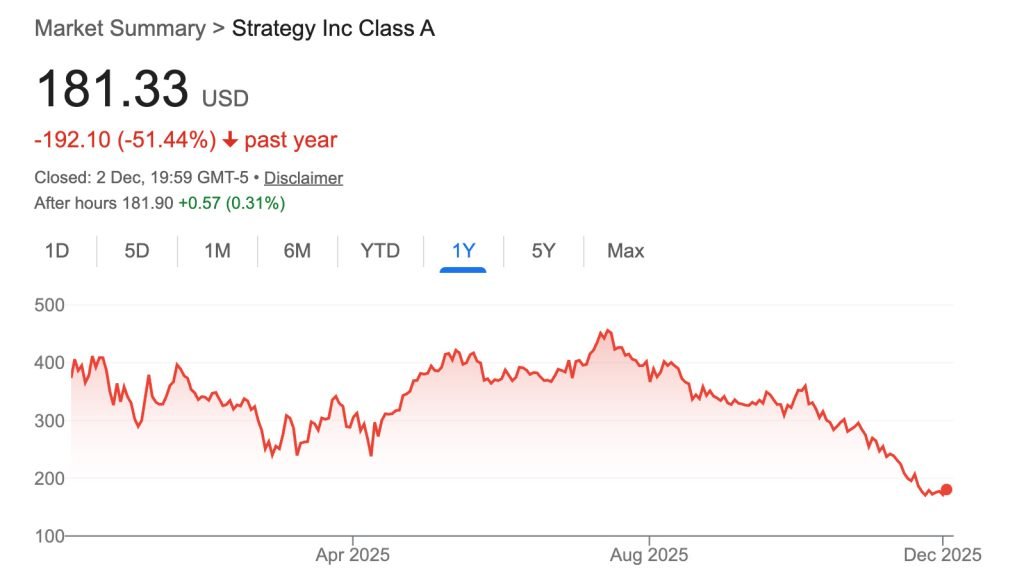Click the Dec 2025 axis label
Screen dimensions: 1024x588
945,554
